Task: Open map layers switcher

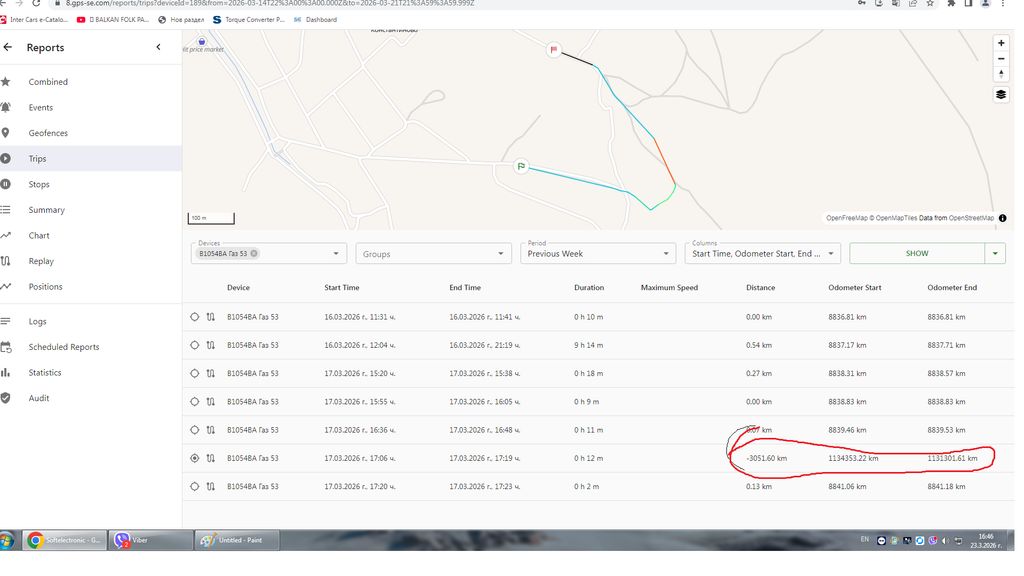Action: [1000, 95]
